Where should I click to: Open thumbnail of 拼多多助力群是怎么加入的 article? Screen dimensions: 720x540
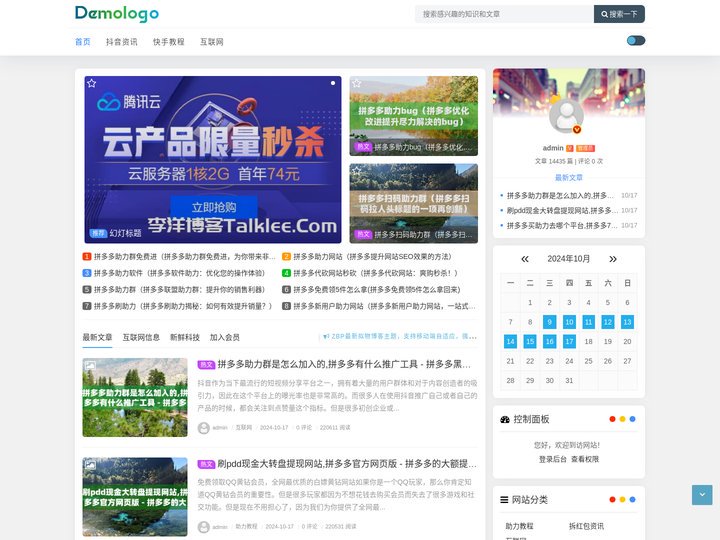135,398
